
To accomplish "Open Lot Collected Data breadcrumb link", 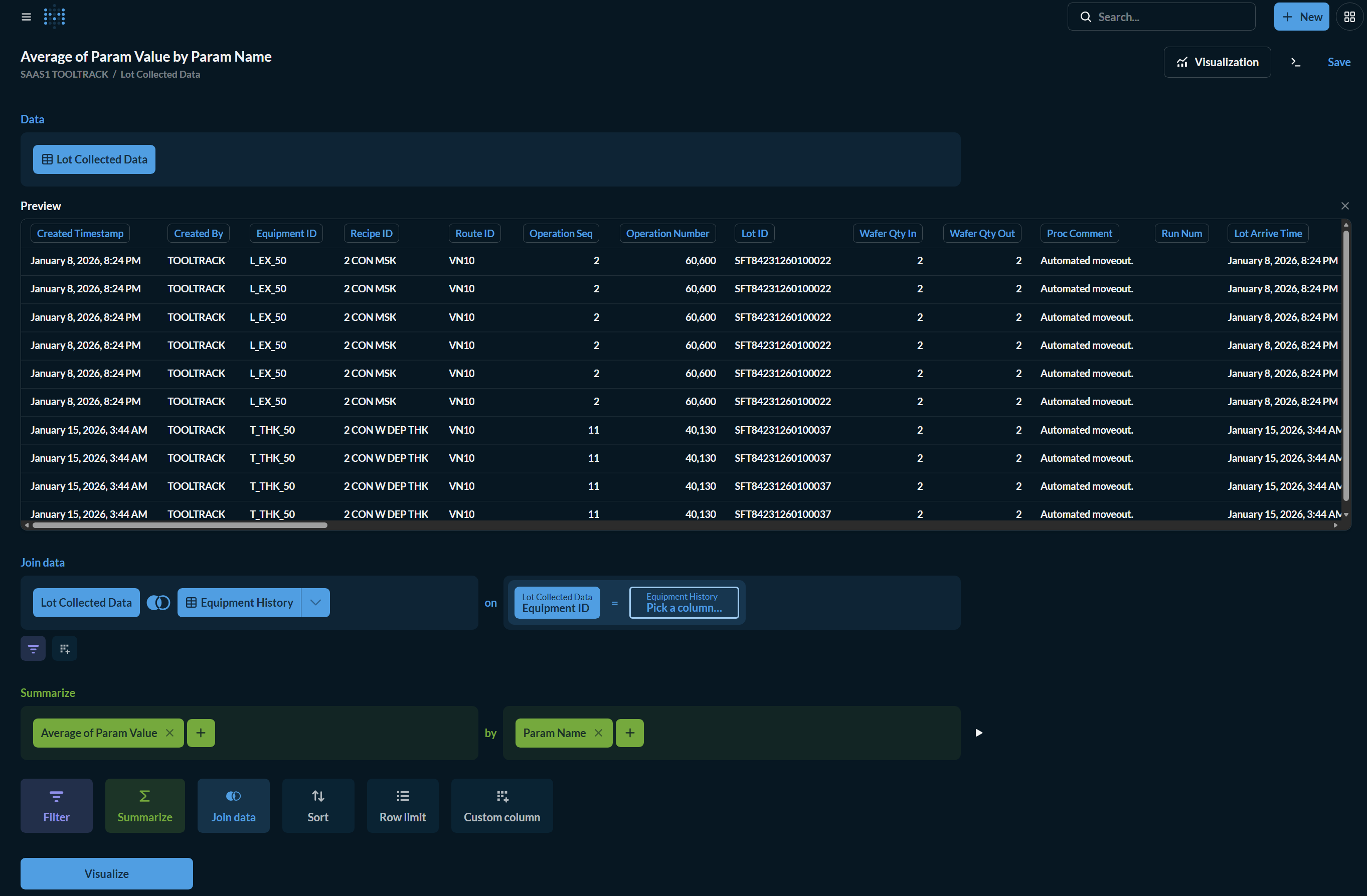I will [x=160, y=74].
